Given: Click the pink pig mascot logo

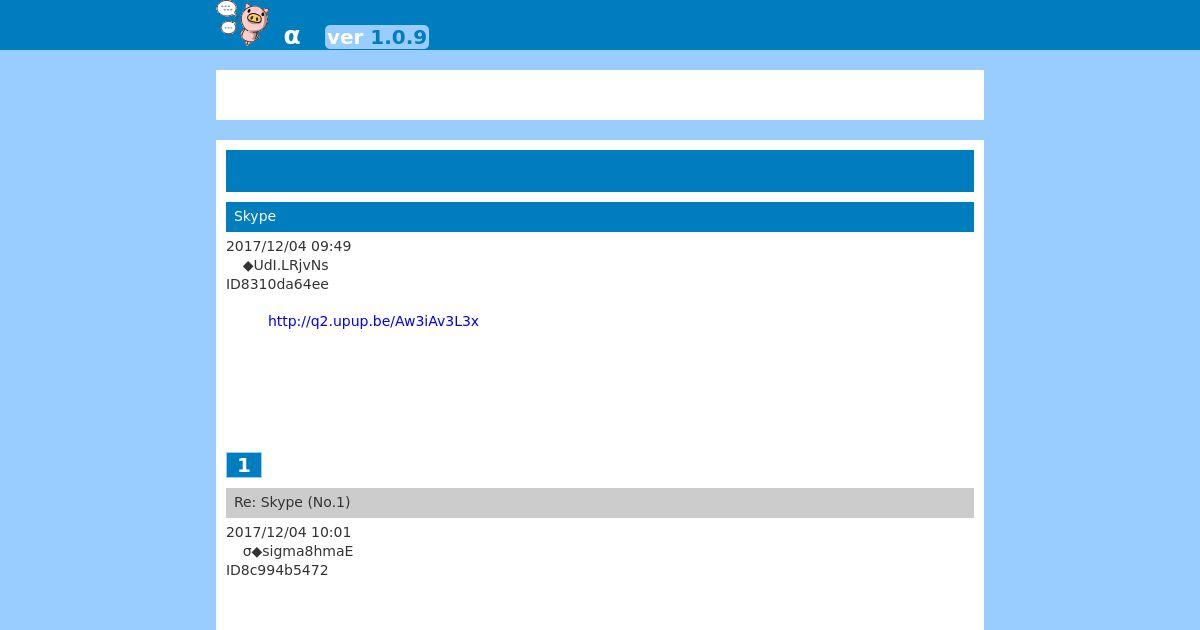Looking at the screenshot, I should click(244, 23).
